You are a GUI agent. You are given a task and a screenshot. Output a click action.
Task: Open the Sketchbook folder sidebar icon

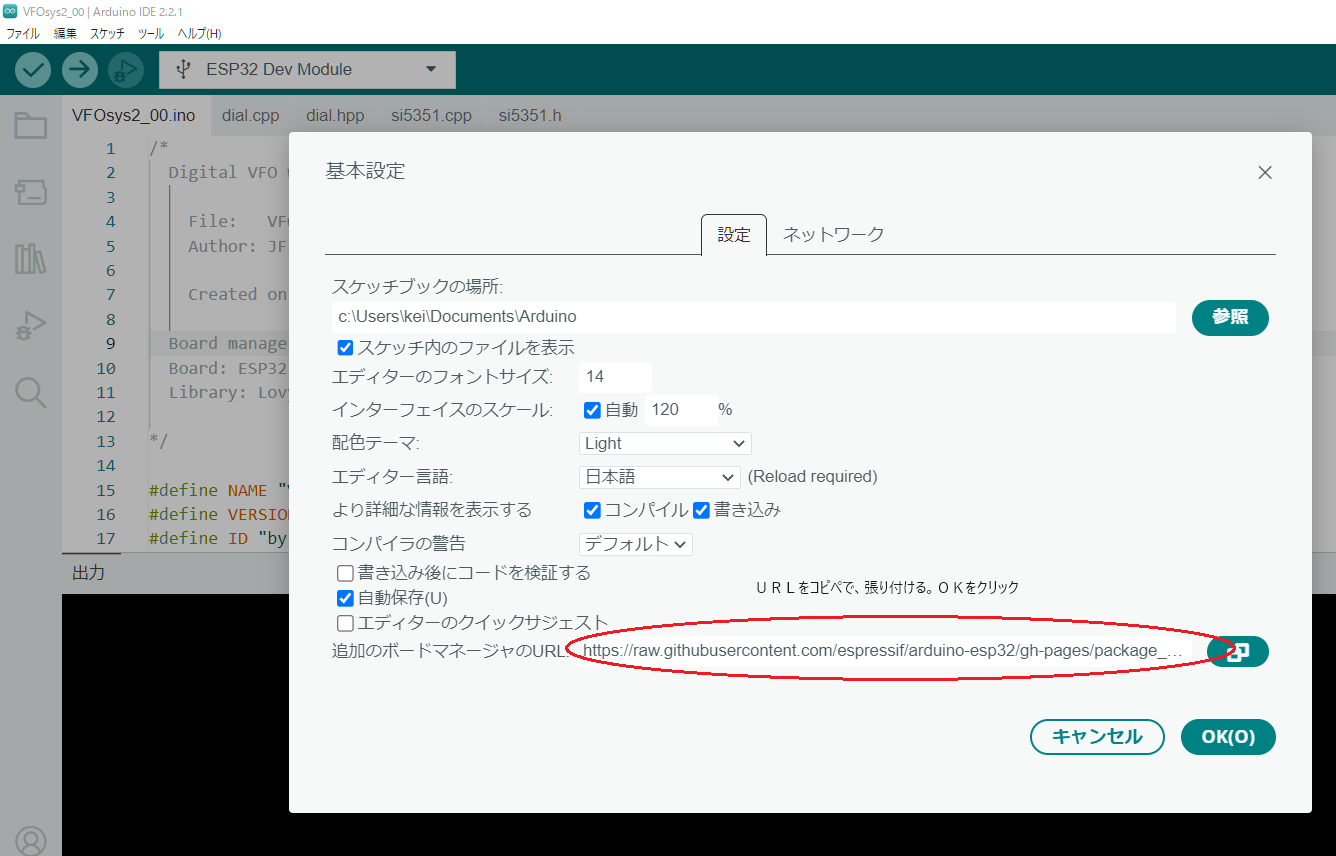(x=30, y=125)
